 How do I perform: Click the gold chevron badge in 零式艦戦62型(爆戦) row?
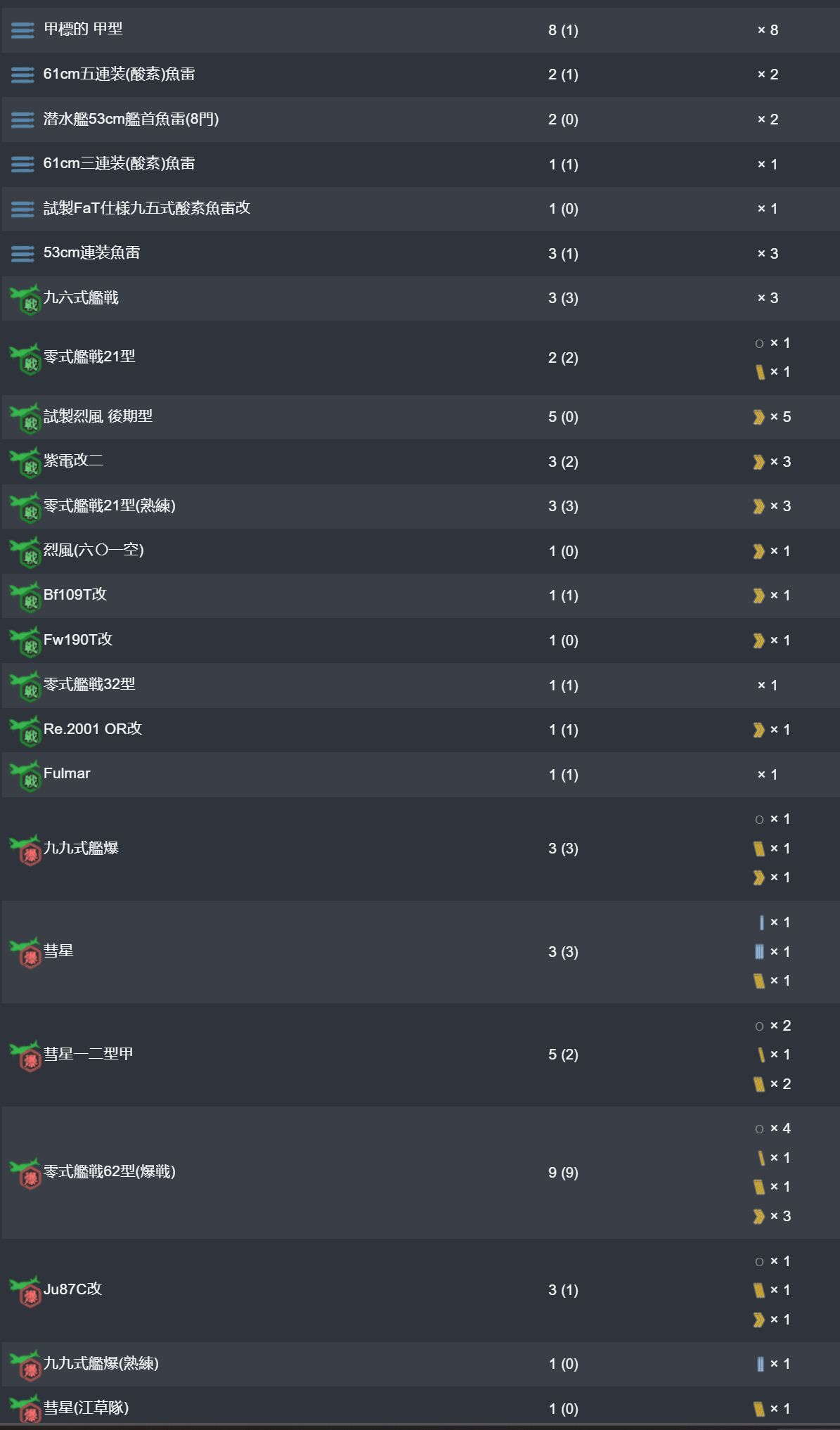[758, 1216]
